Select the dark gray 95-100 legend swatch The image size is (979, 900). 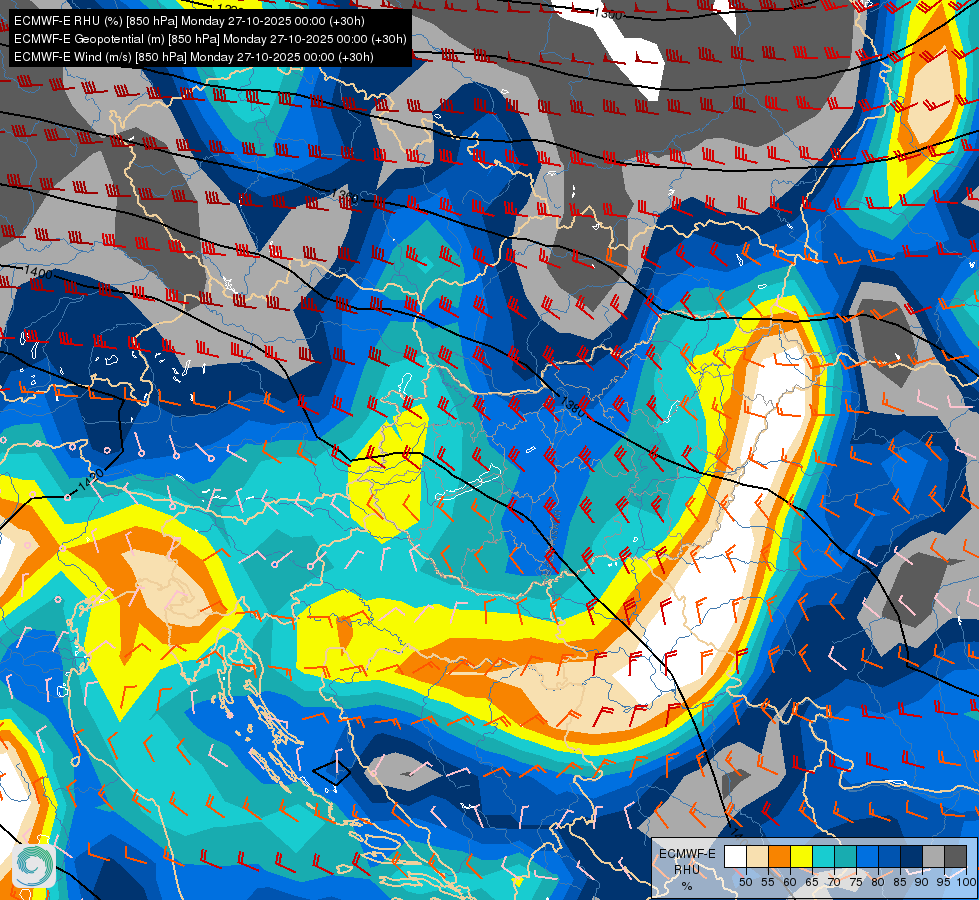tap(956, 856)
